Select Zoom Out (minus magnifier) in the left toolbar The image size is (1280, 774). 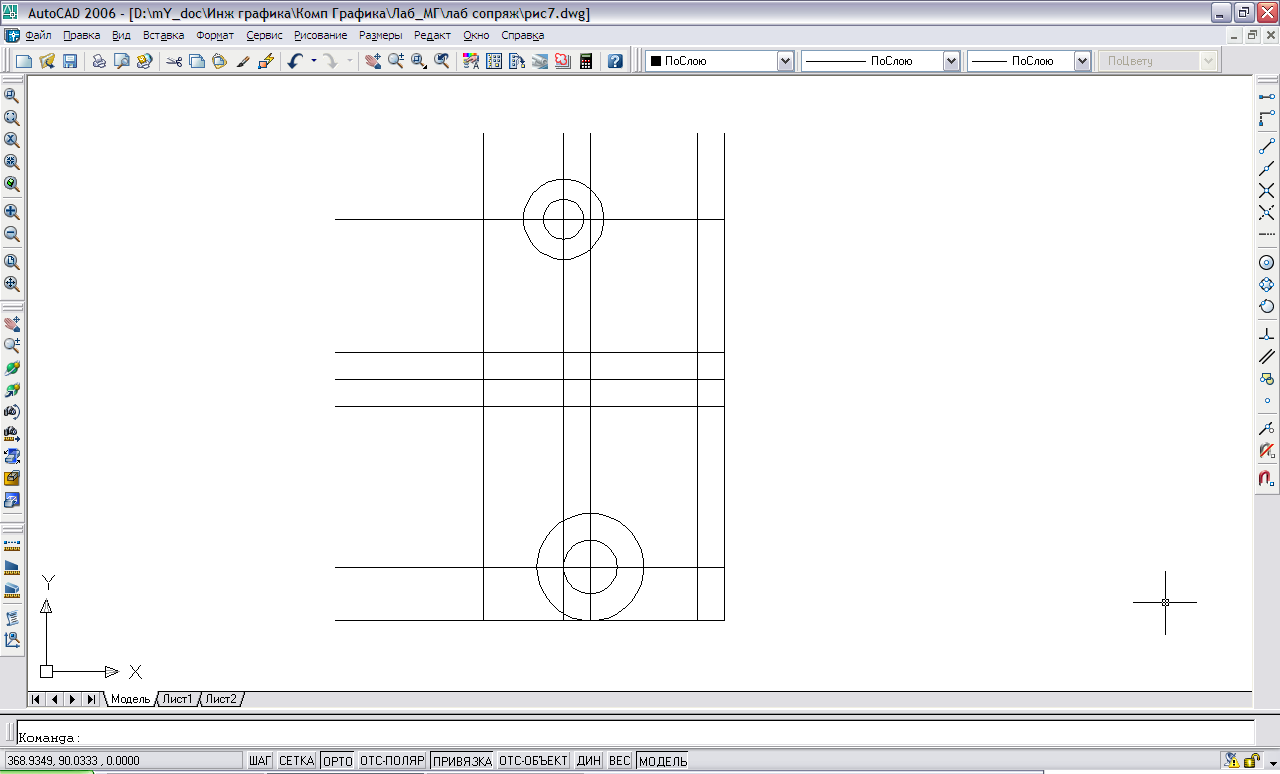tap(12, 235)
